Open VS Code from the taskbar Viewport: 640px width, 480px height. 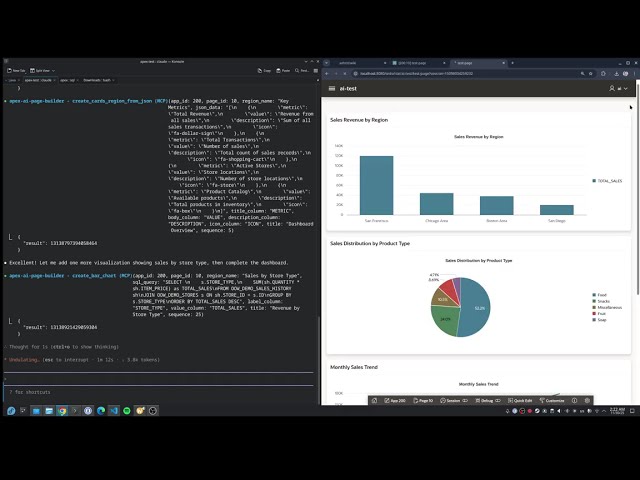click(x=114, y=411)
